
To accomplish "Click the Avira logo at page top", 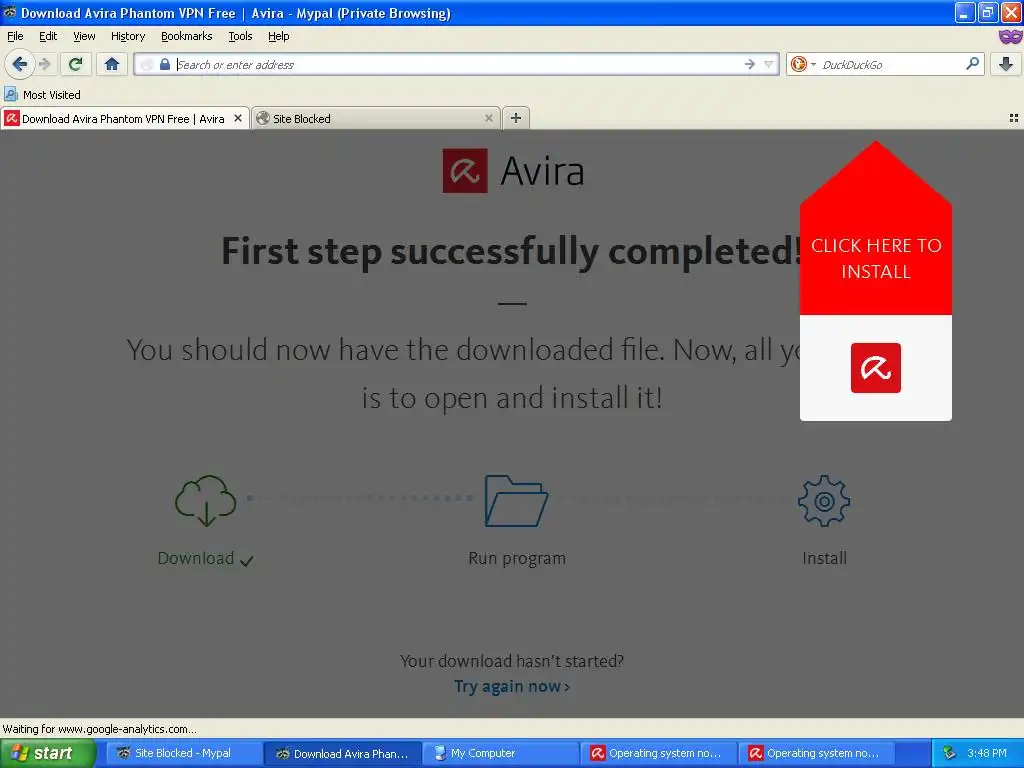I will pyautogui.click(x=513, y=170).
